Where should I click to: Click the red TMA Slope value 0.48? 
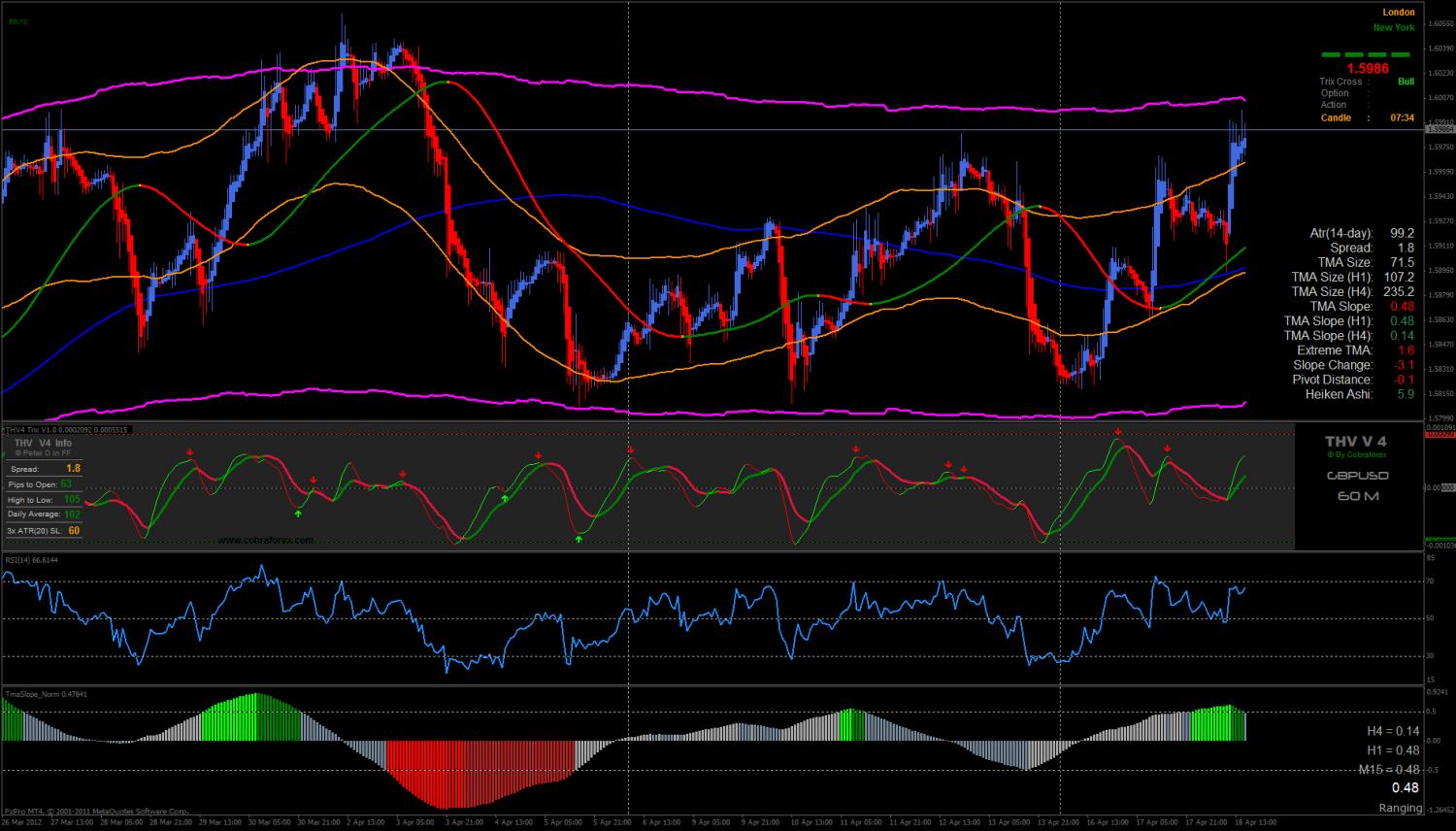[x=1403, y=306]
